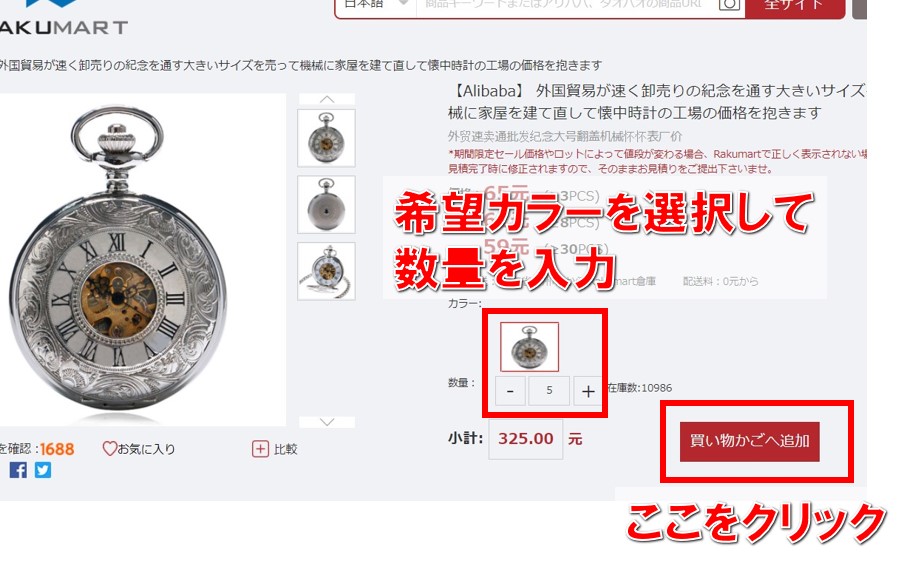This screenshot has width=898, height=566.
Task: Click the camera image search icon
Action: (728, 5)
